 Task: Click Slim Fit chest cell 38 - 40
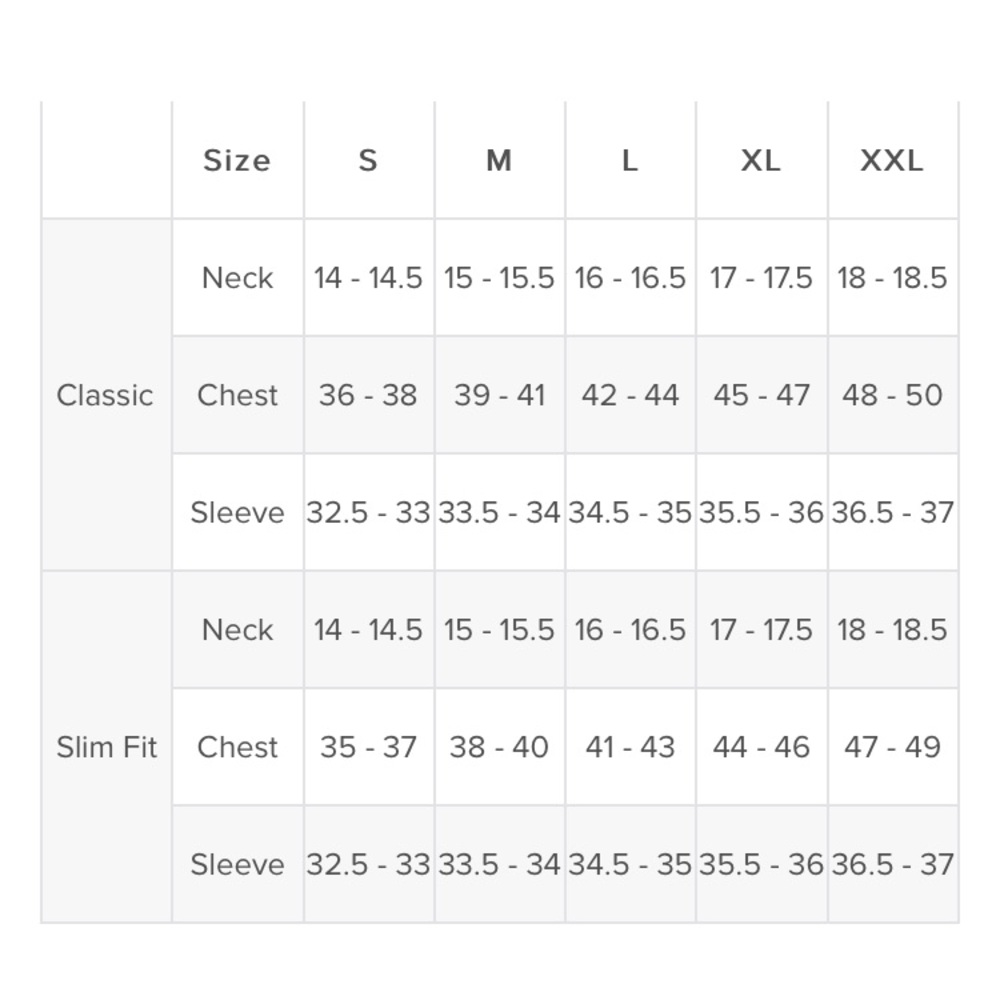click(499, 747)
